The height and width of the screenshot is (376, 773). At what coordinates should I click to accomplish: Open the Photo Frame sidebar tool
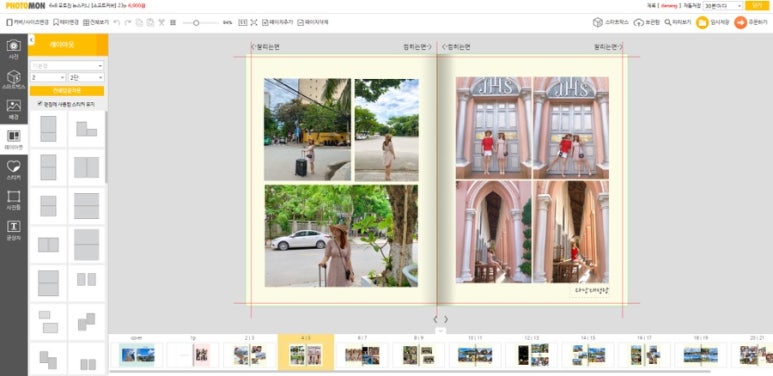click(14, 200)
